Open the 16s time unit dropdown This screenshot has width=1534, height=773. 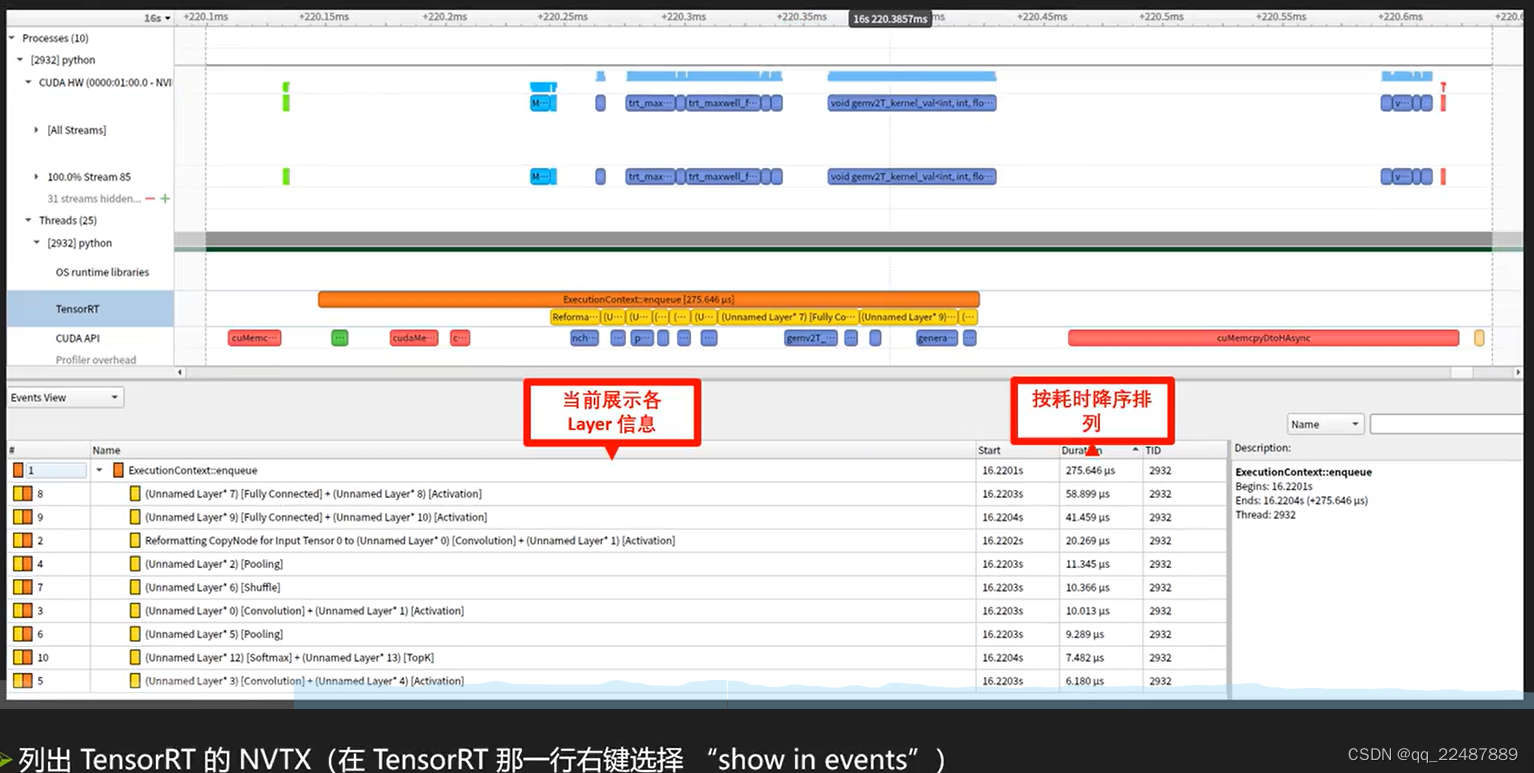tap(157, 18)
